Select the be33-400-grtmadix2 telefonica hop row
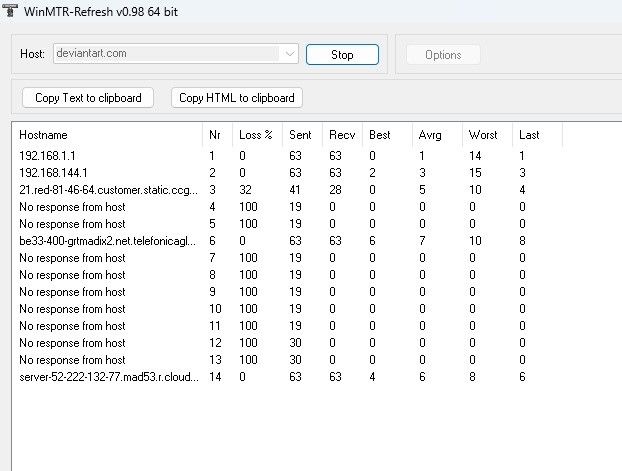The width and height of the screenshot is (622, 471). click(108, 241)
